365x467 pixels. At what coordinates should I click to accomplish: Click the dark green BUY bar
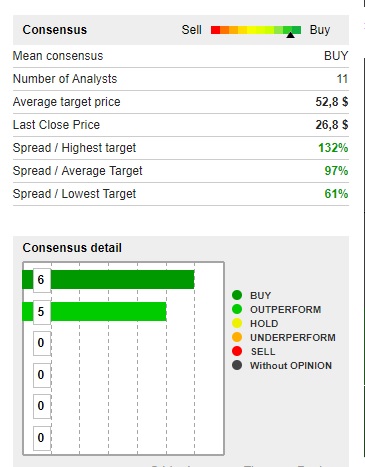pyautogui.click(x=108, y=279)
